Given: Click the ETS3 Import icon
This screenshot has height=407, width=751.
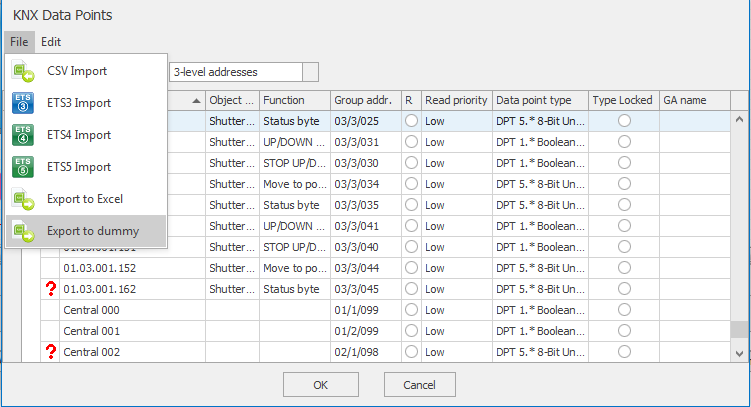Looking at the screenshot, I should [x=23, y=103].
